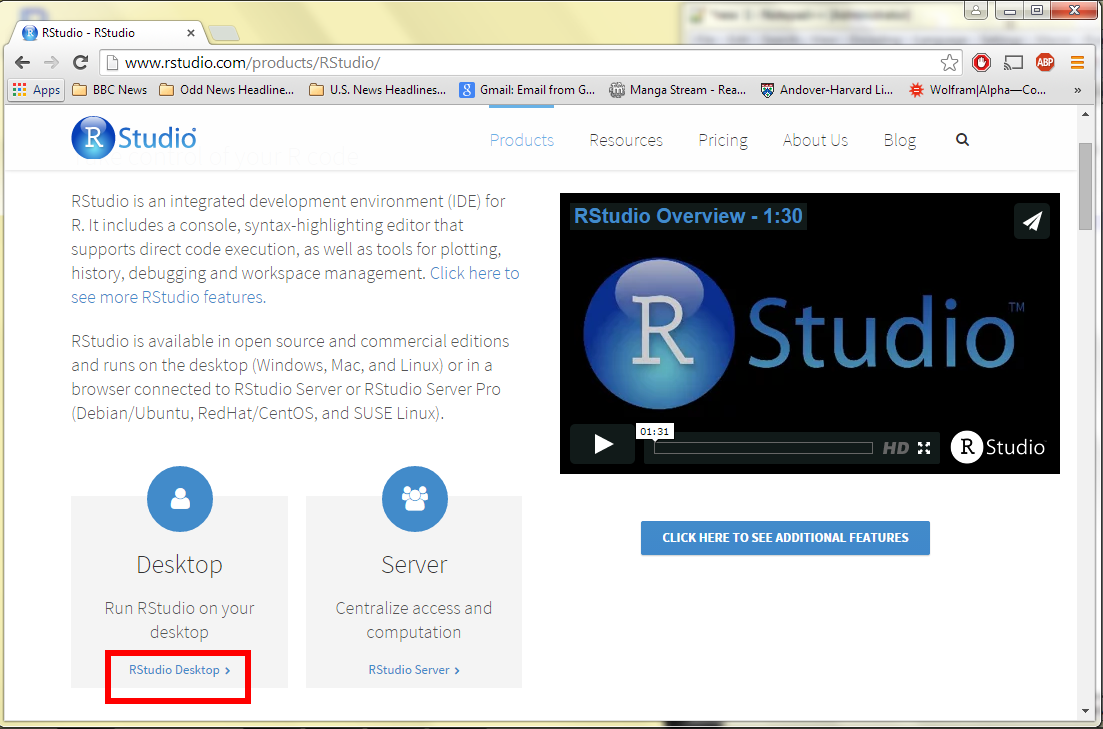The image size is (1103, 729).
Task: Bookmark this page with the star icon
Action: pos(949,63)
